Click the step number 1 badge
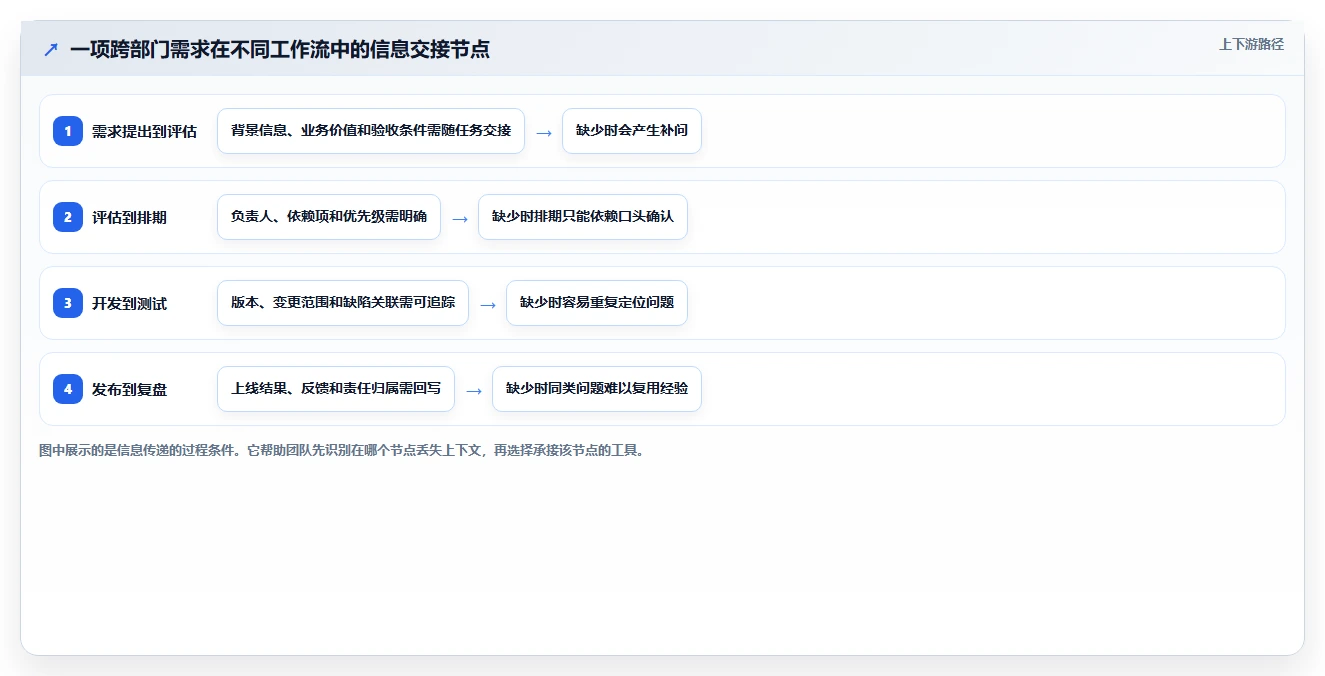This screenshot has height=676, width=1325. tap(68, 131)
